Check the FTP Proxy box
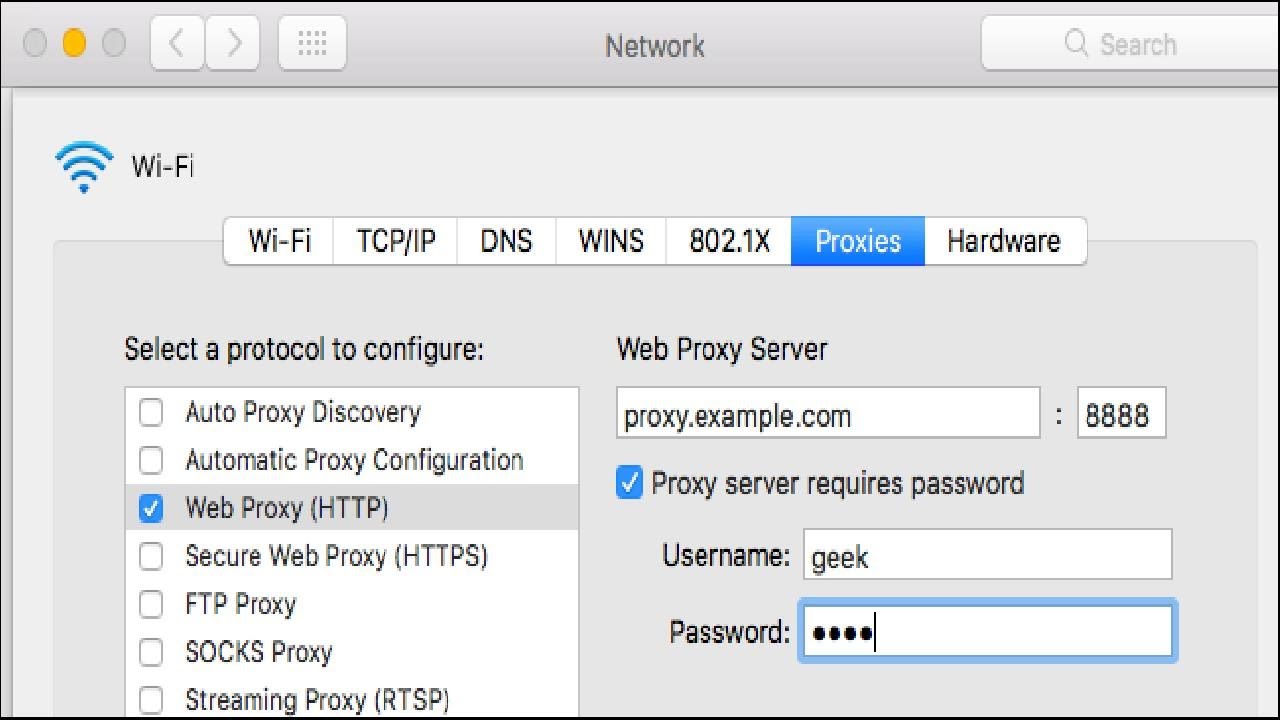Viewport: 1280px width, 720px height. click(x=151, y=604)
